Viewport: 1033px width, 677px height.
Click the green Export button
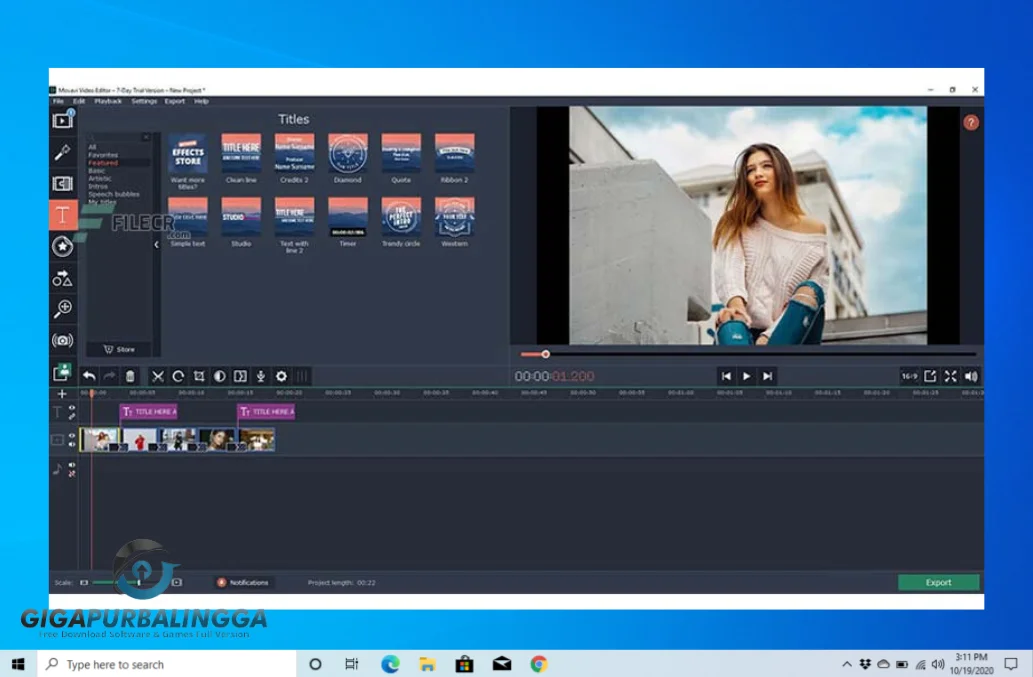click(x=938, y=582)
